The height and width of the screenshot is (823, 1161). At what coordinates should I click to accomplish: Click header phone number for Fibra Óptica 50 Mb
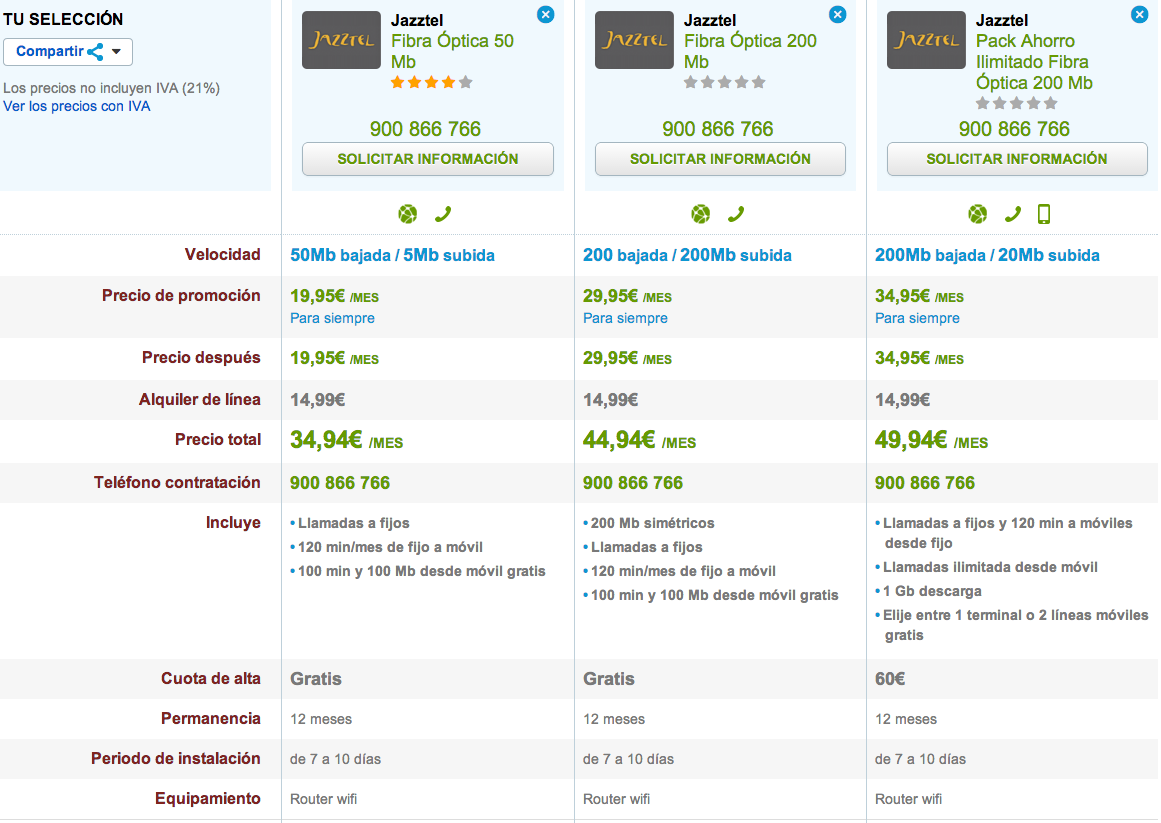coord(425,129)
